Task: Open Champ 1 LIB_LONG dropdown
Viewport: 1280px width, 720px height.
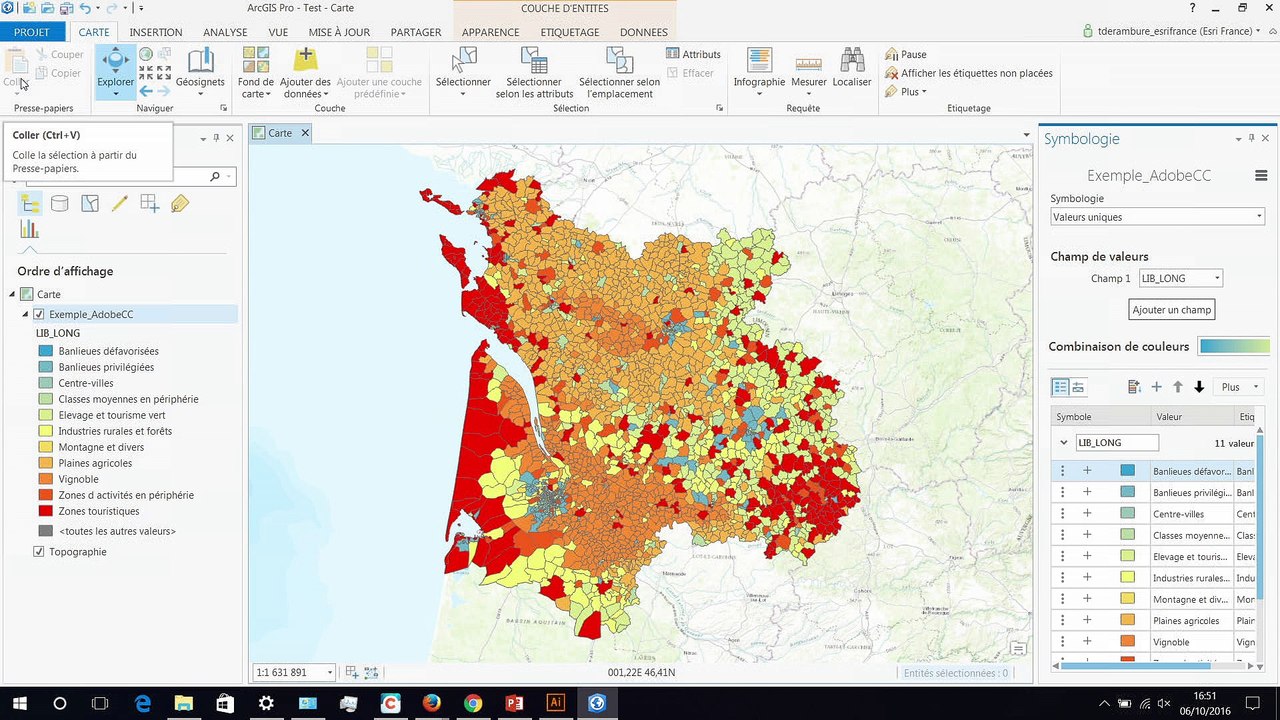Action: (x=1180, y=278)
